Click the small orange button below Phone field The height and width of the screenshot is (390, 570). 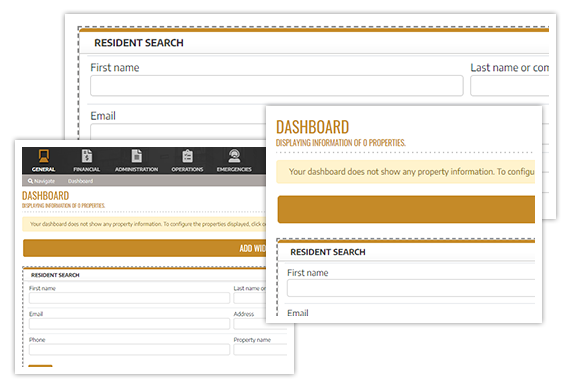(x=40, y=366)
